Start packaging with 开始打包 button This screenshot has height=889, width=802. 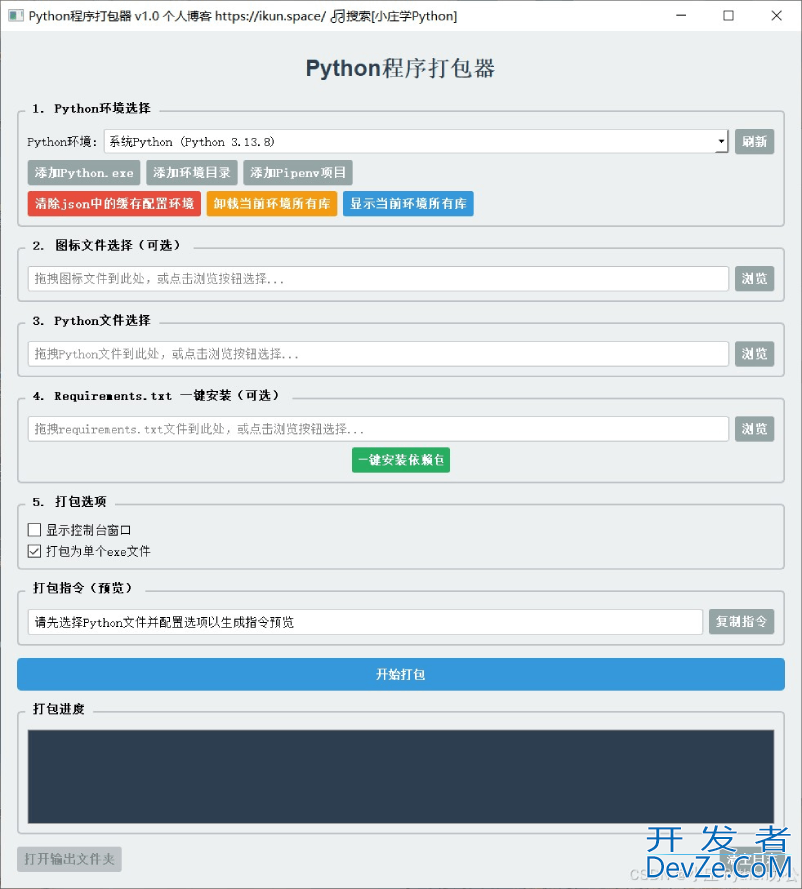pyautogui.click(x=400, y=675)
